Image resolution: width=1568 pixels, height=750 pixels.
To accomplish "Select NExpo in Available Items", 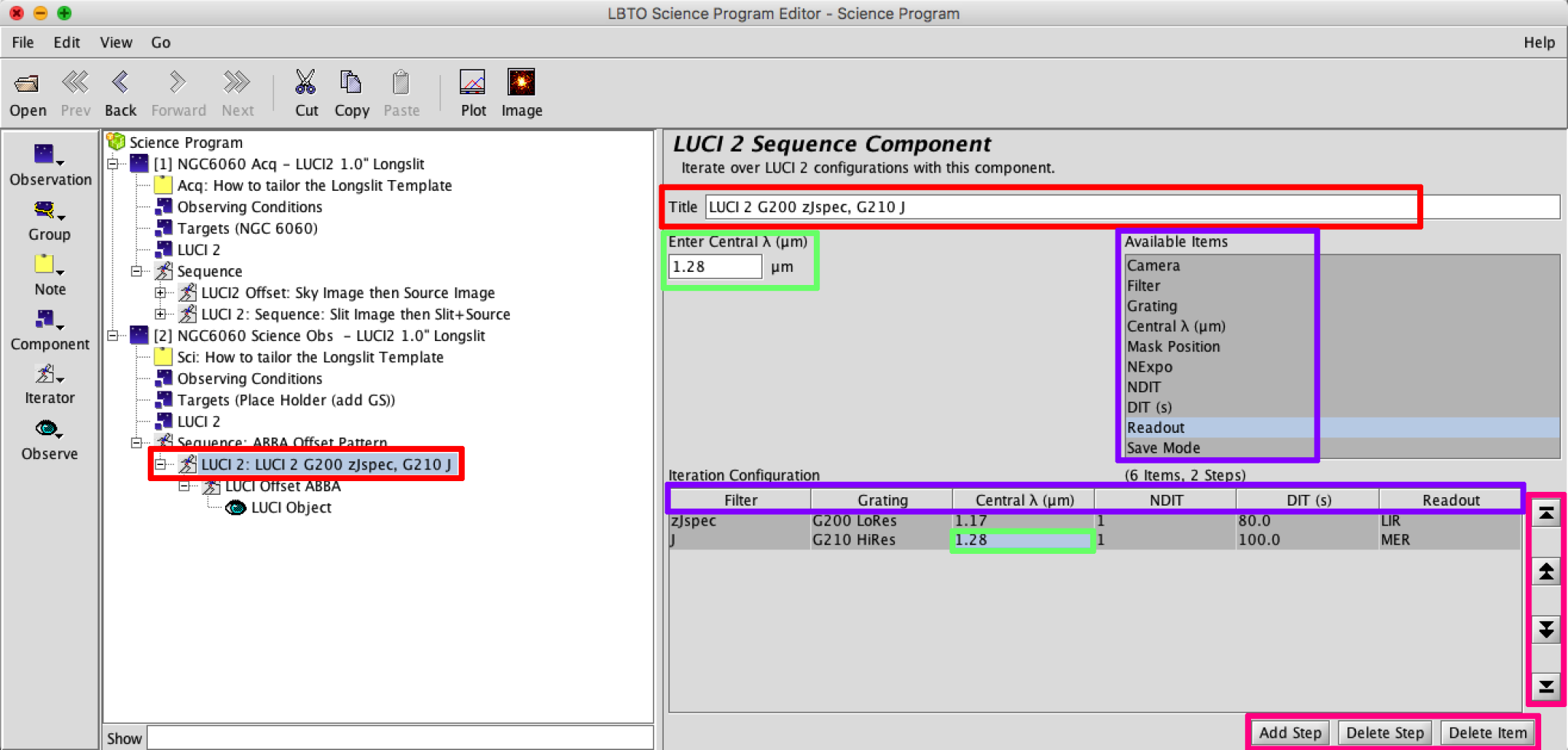I will pos(1342,367).
